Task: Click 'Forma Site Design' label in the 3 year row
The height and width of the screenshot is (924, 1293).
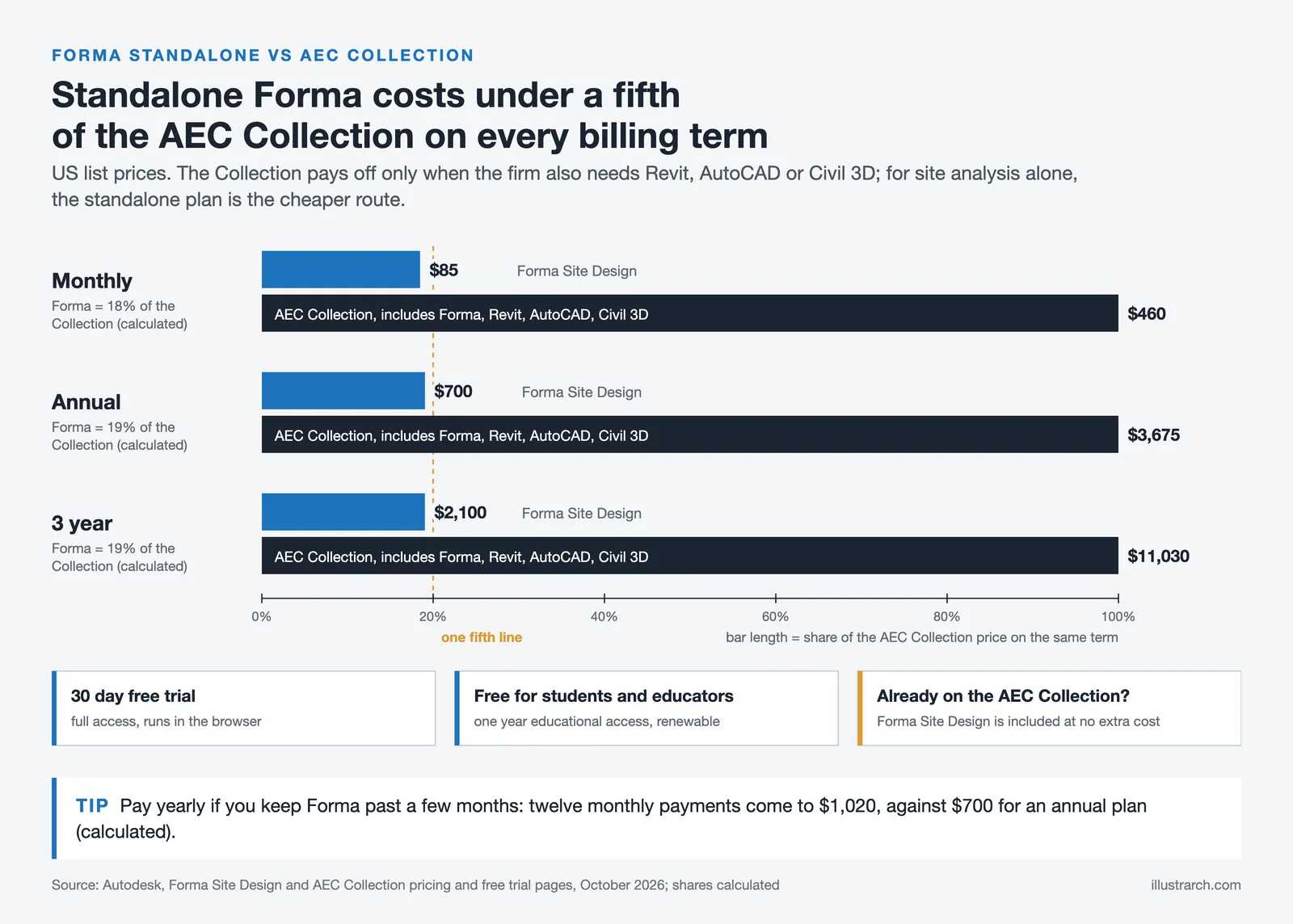Action: click(582, 514)
